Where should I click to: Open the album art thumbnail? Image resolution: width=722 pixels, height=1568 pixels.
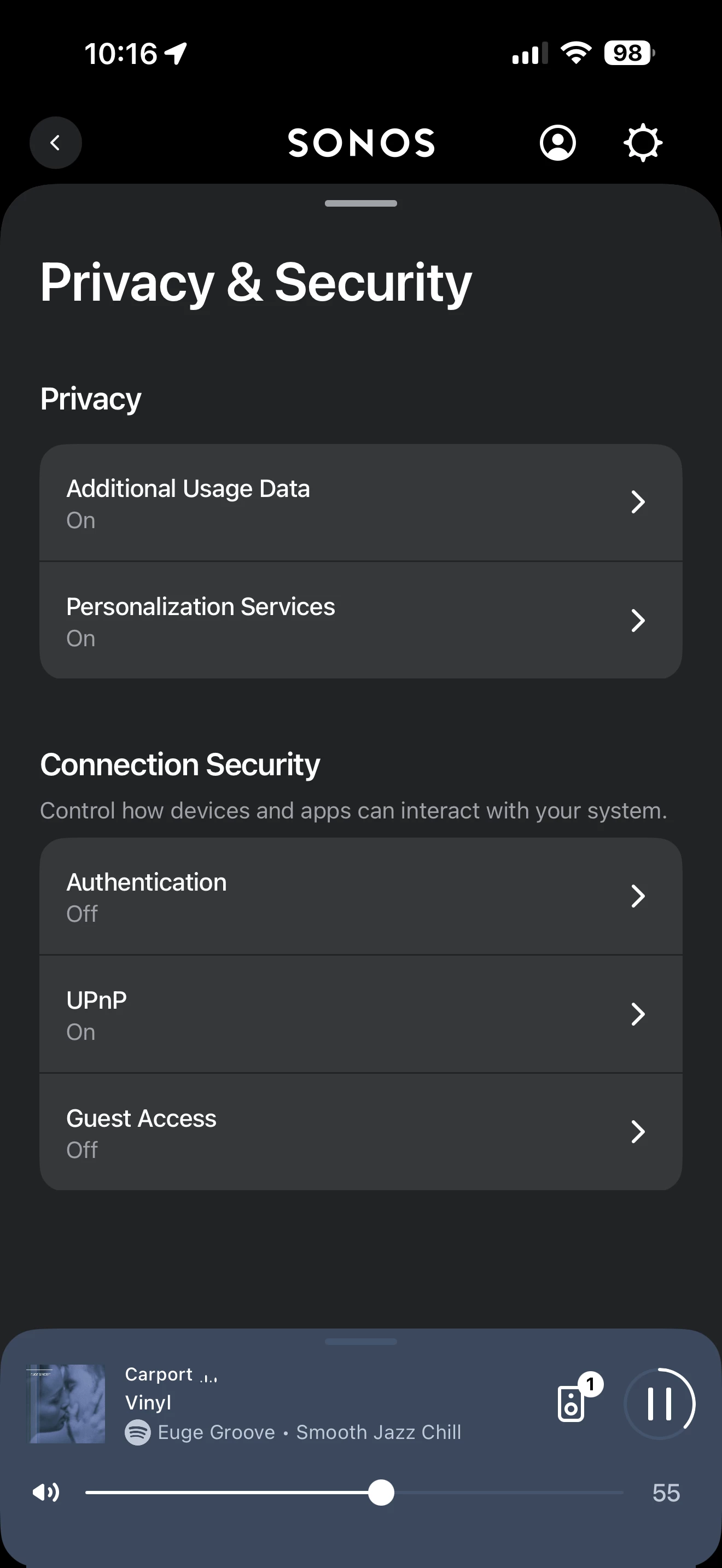(66, 1403)
